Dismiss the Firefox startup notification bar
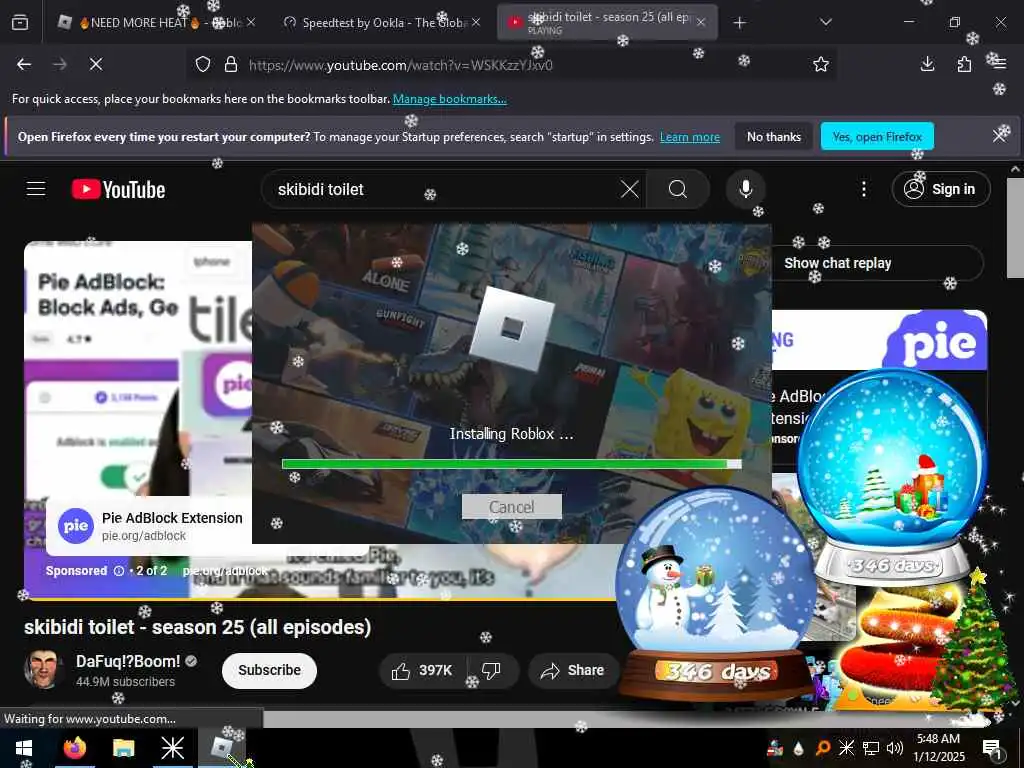The image size is (1024, 768). coord(999,136)
